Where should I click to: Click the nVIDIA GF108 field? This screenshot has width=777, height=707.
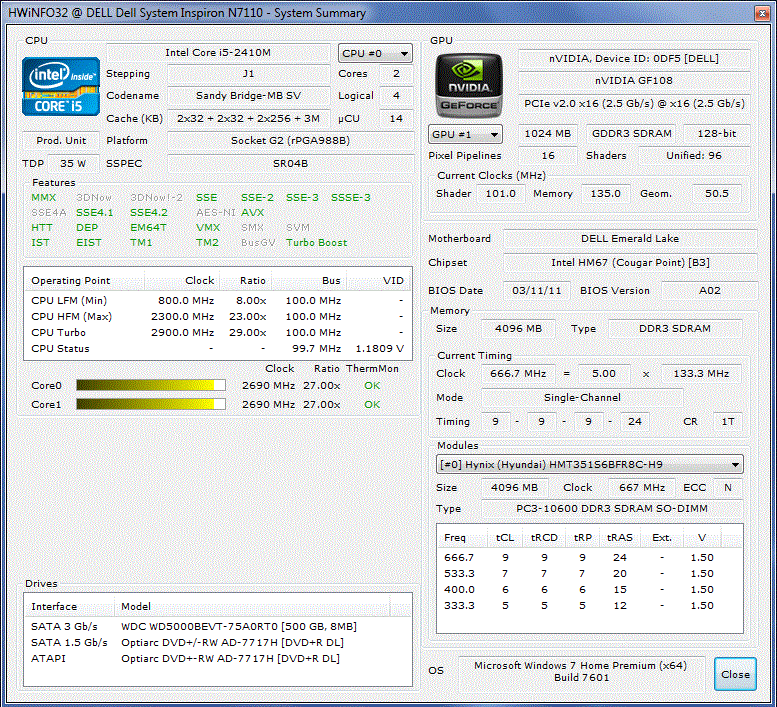634,80
